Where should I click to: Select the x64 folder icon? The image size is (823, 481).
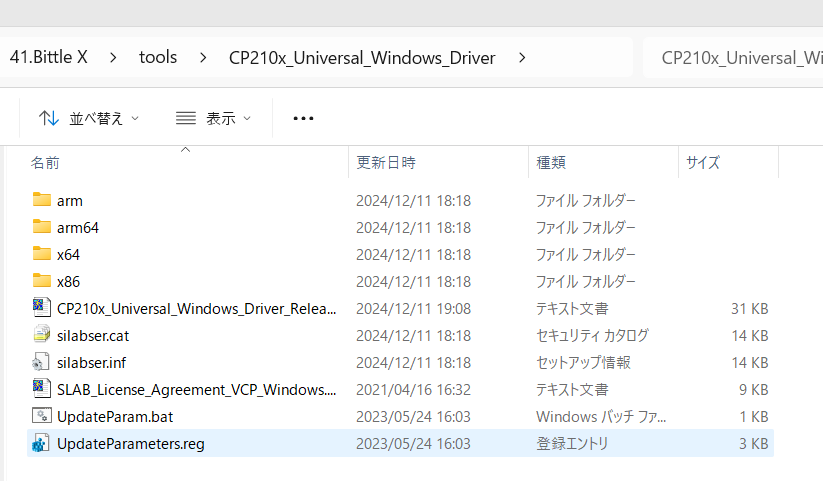click(x=42, y=254)
